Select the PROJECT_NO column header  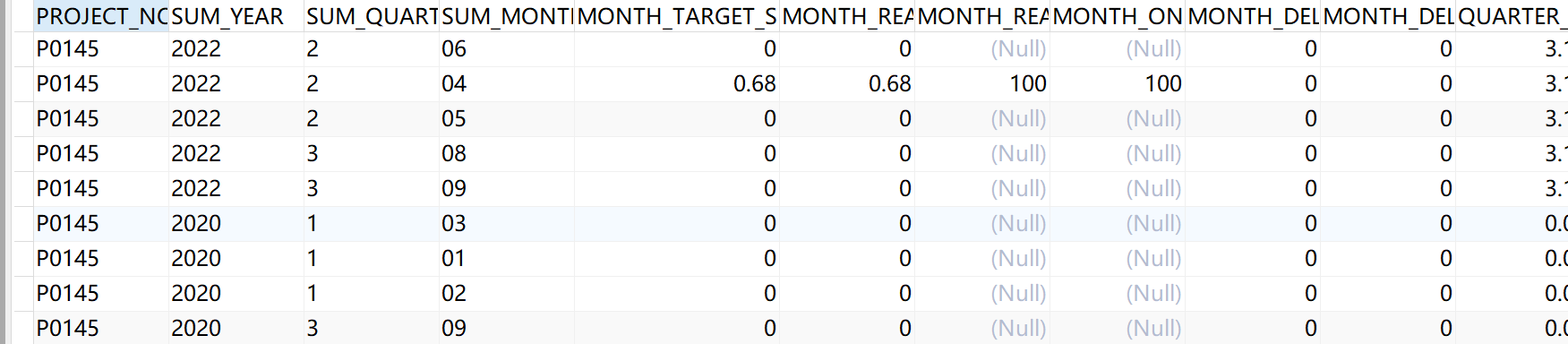point(100,16)
